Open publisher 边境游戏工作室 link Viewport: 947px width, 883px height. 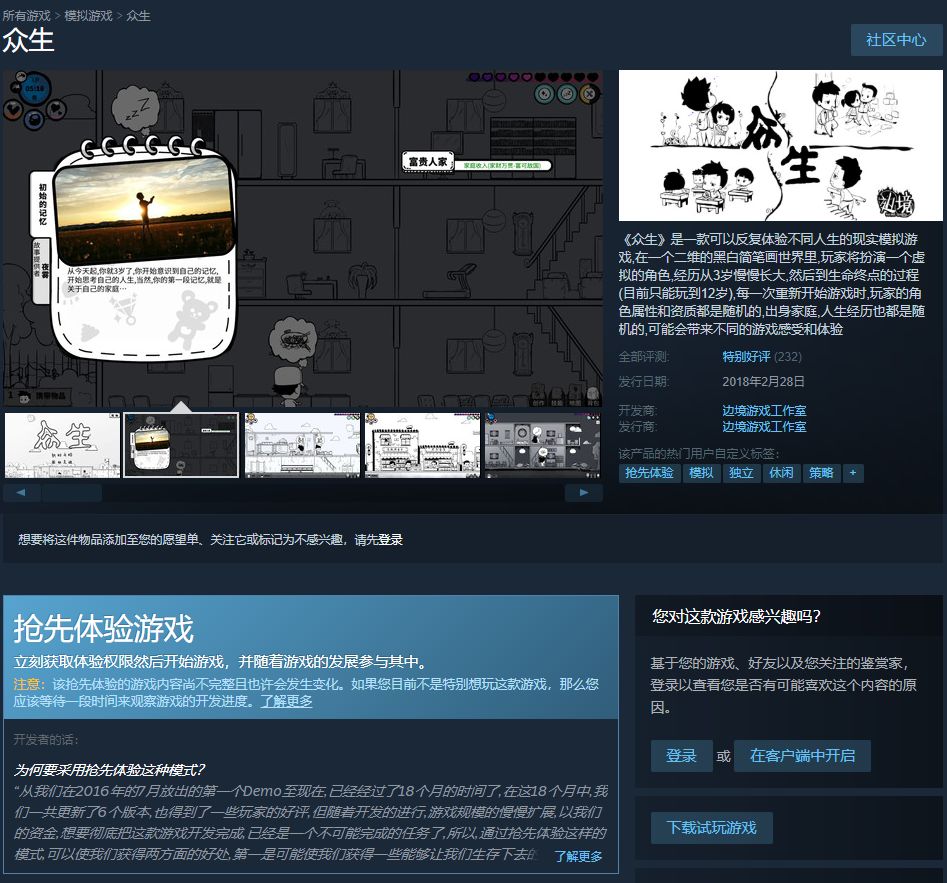coord(764,427)
